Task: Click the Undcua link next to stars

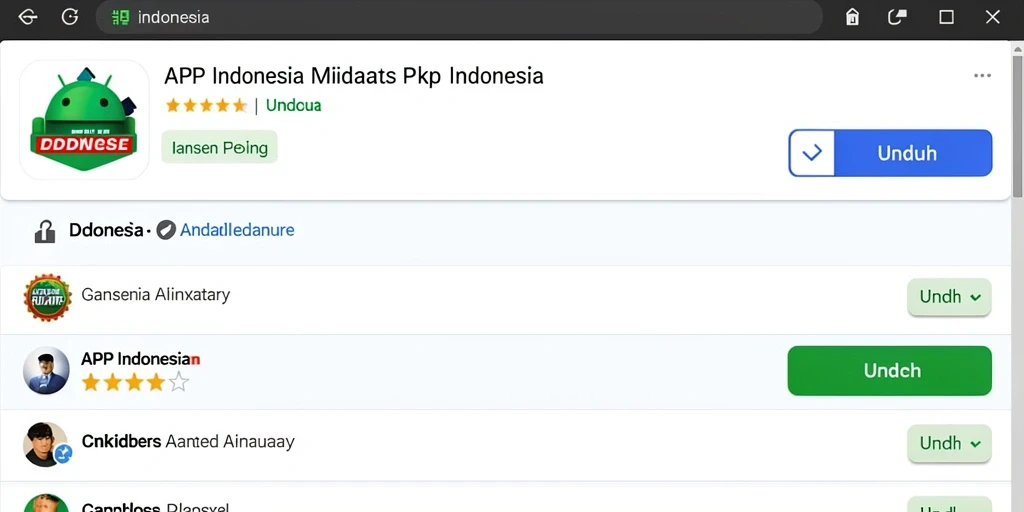Action: (293, 105)
